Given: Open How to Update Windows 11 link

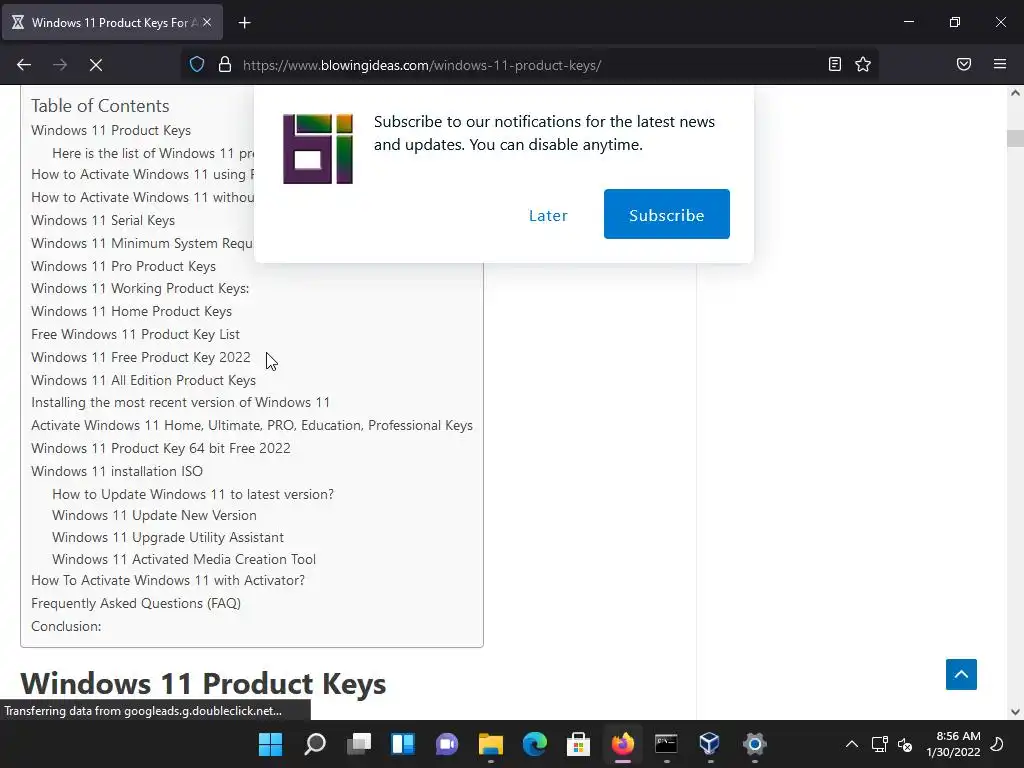Looking at the screenshot, I should [x=193, y=494].
